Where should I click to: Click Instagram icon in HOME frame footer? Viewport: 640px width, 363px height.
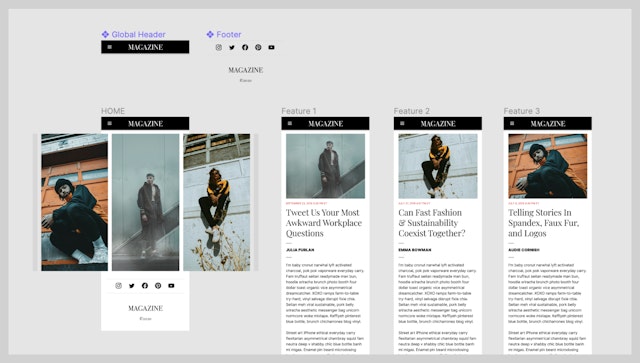(x=118, y=286)
